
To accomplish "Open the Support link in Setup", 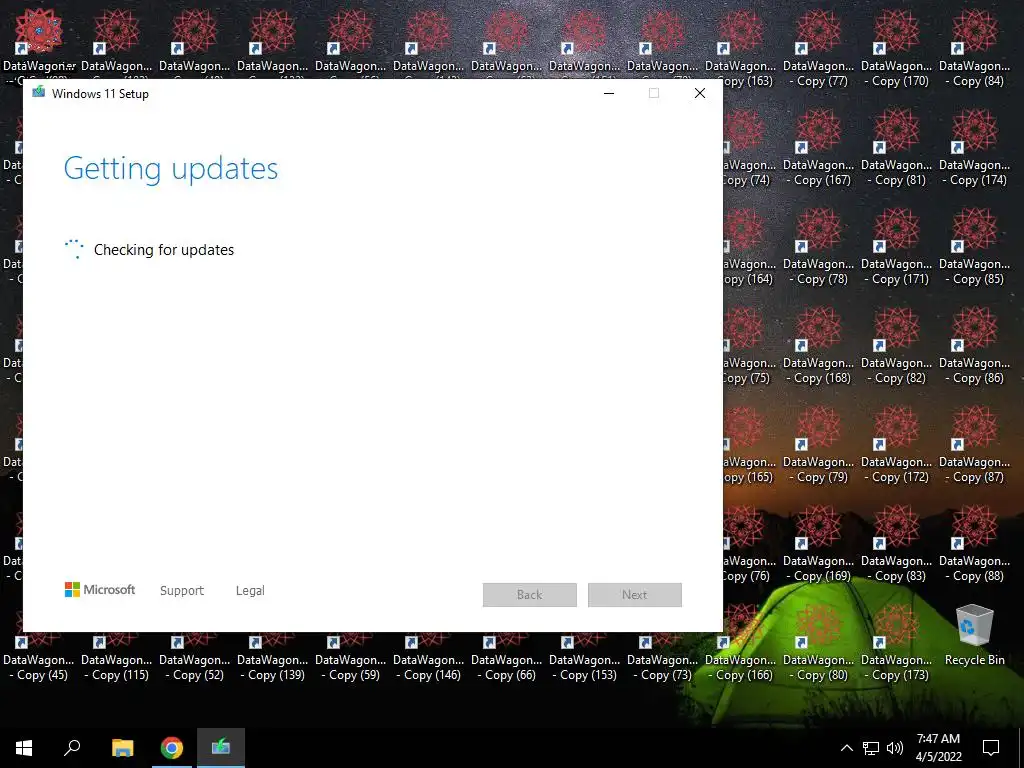I will (x=182, y=590).
